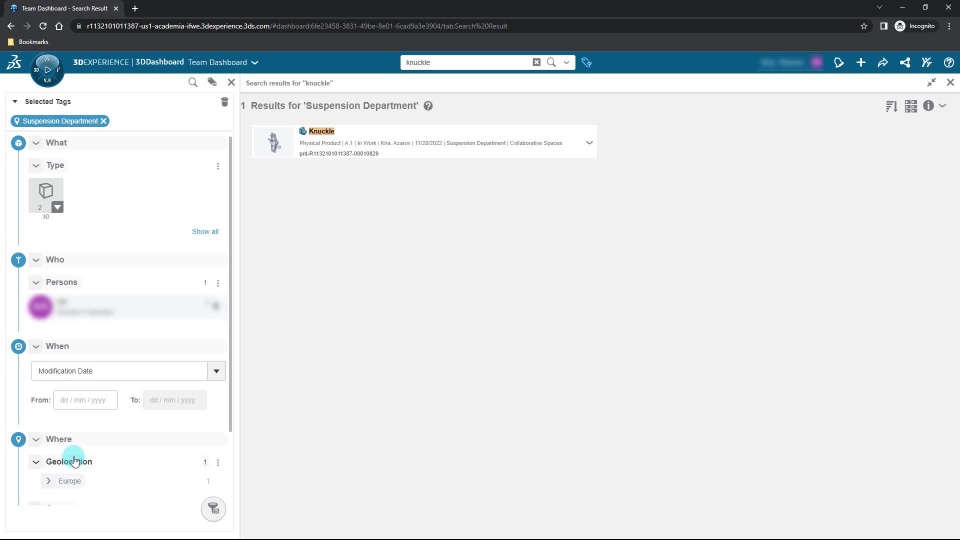Select the Team Dashboard browser tab
Image resolution: width=960 pixels, height=540 pixels.
click(64, 9)
